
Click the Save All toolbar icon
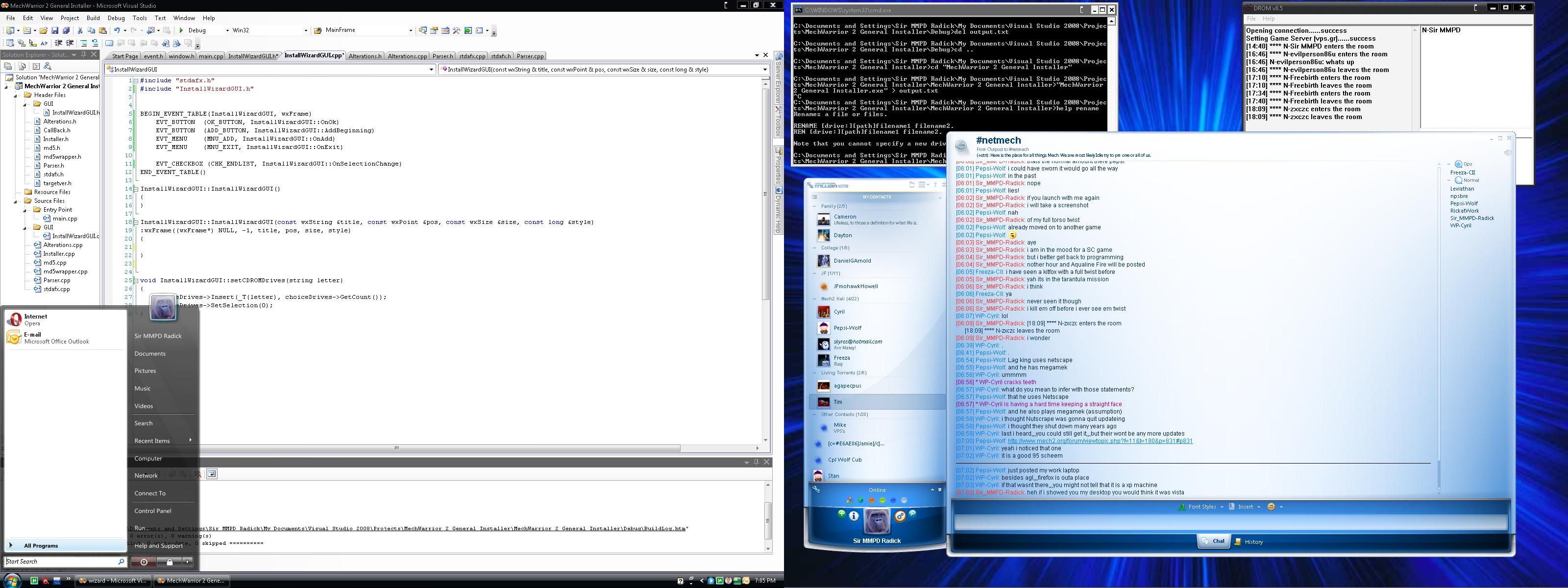pyautogui.click(x=67, y=30)
